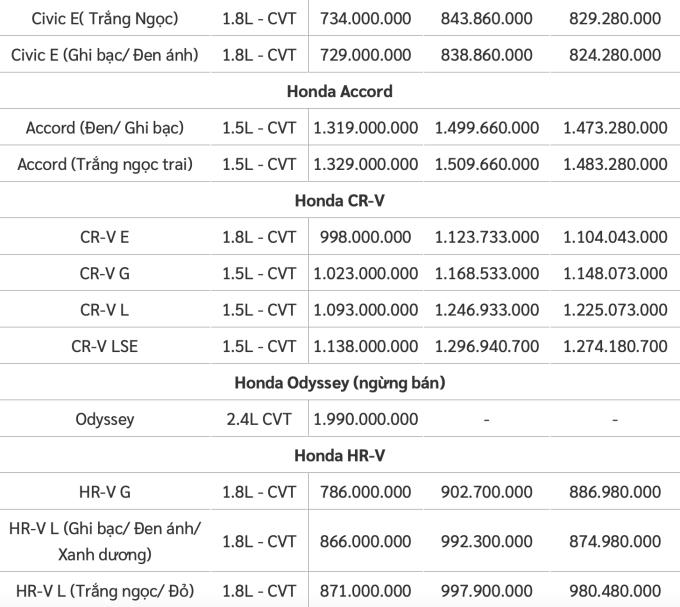Screen dimensions: 680x607
Task: Click the Honda CR-V section header
Action: 339,201
